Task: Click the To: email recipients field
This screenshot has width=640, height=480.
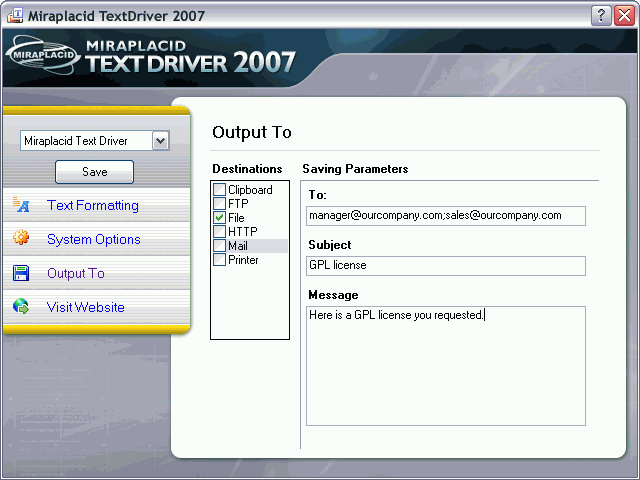Action: [446, 216]
